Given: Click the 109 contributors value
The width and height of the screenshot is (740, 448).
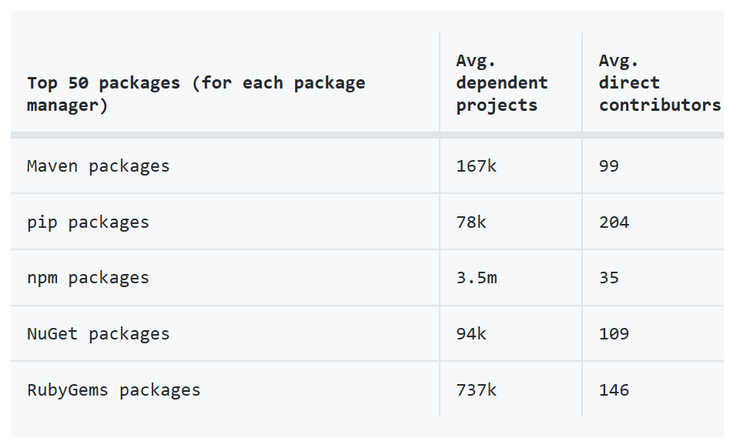Looking at the screenshot, I should point(614,334).
